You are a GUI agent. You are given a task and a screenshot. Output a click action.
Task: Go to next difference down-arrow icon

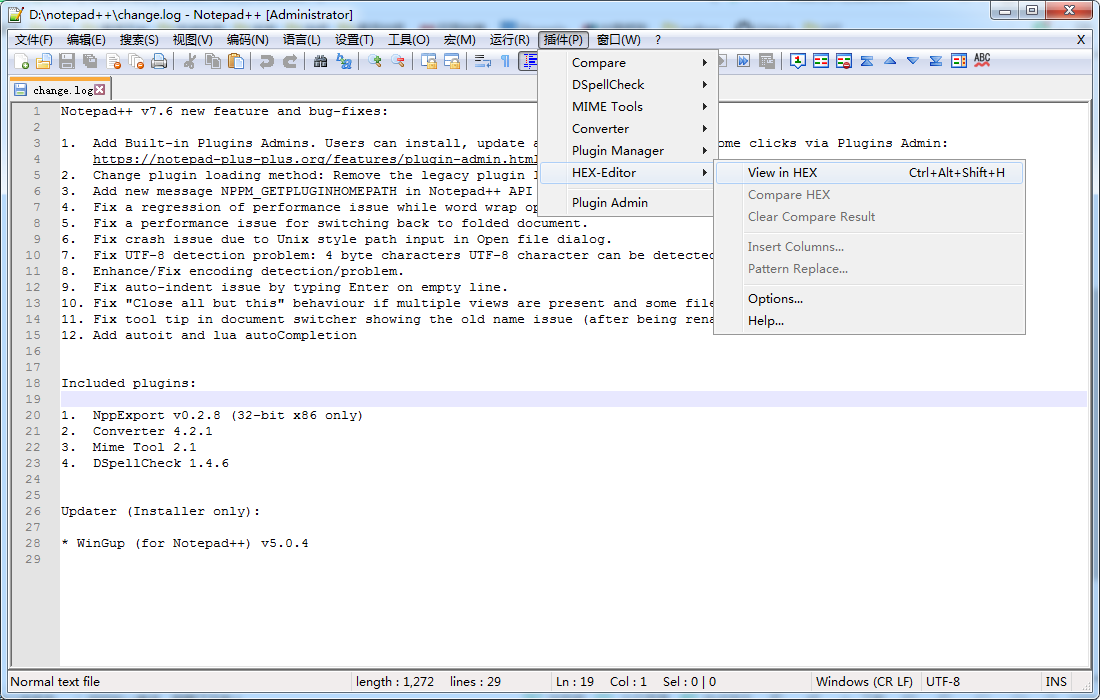pyautogui.click(x=913, y=62)
